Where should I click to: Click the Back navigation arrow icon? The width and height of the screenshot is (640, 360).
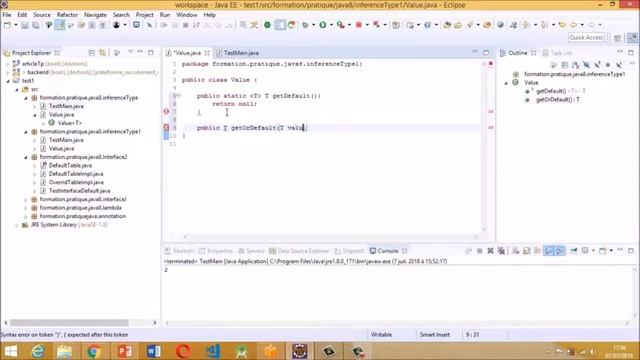[573, 25]
